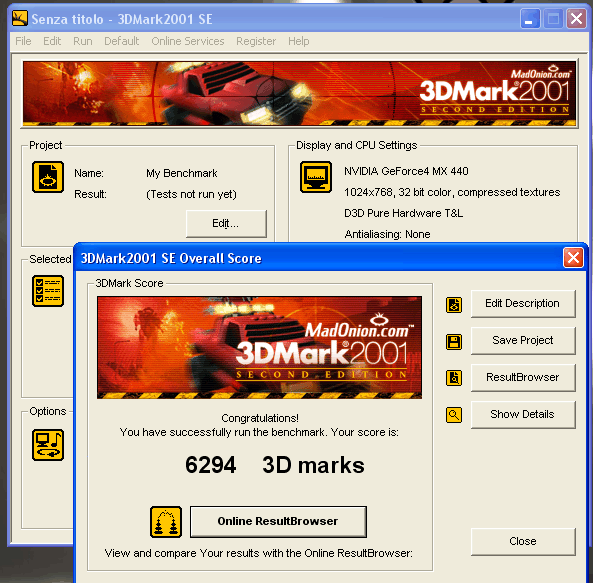Click the Edit Description icon
Image resolution: width=593 pixels, height=583 pixels.
[454, 305]
